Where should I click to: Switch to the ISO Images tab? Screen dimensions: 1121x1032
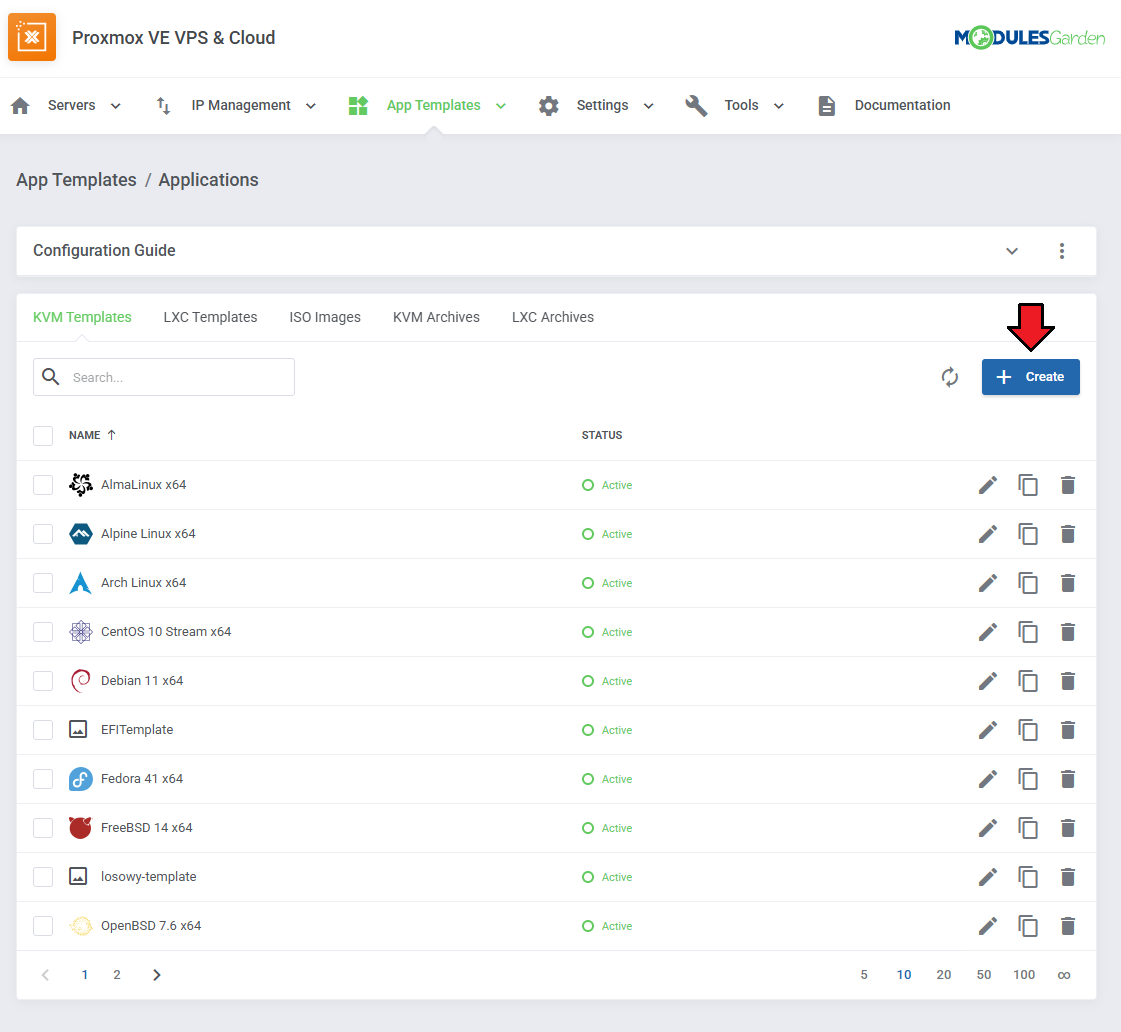(325, 317)
